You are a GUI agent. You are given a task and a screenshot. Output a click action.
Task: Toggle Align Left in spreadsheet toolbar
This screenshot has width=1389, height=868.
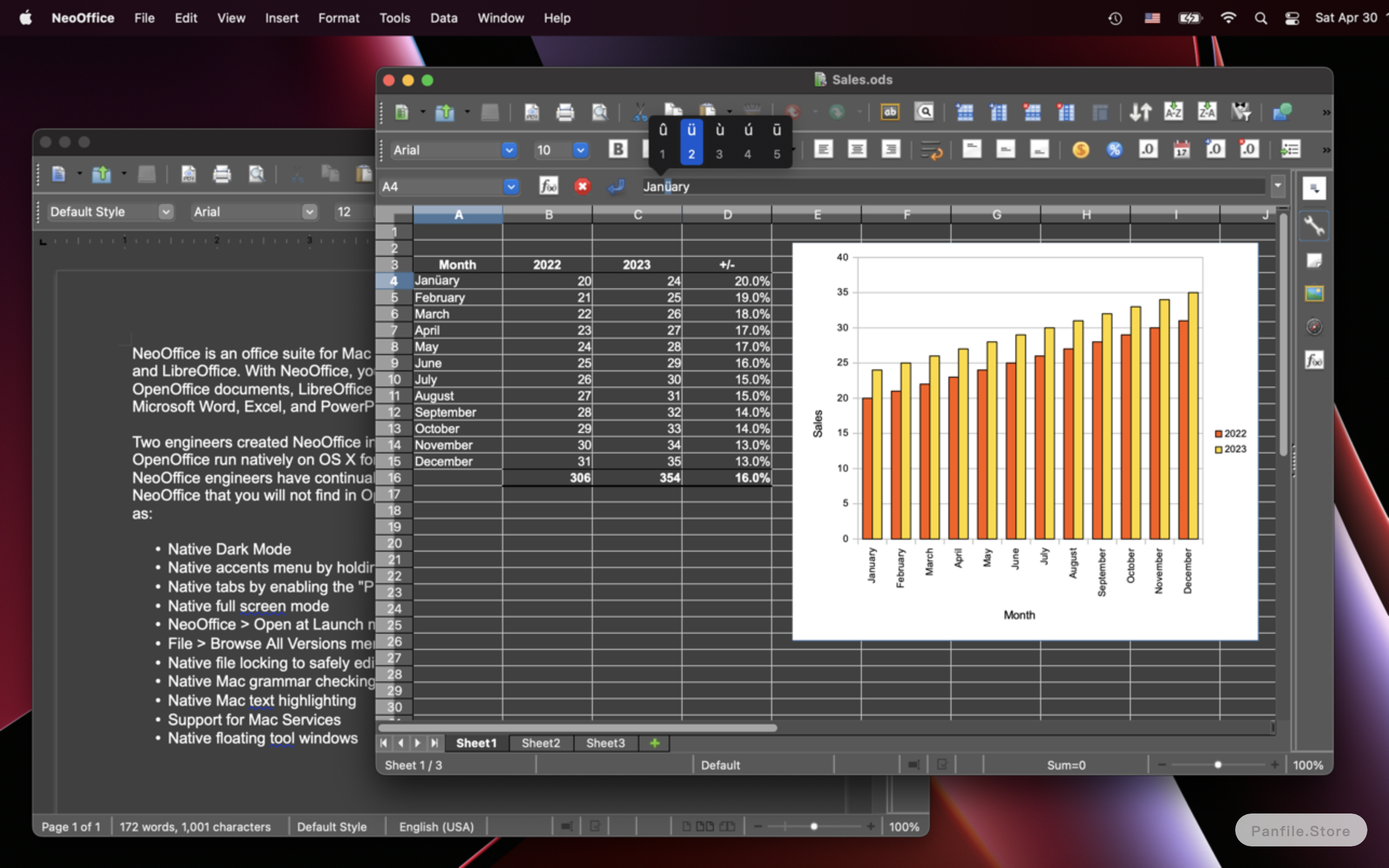[823, 150]
